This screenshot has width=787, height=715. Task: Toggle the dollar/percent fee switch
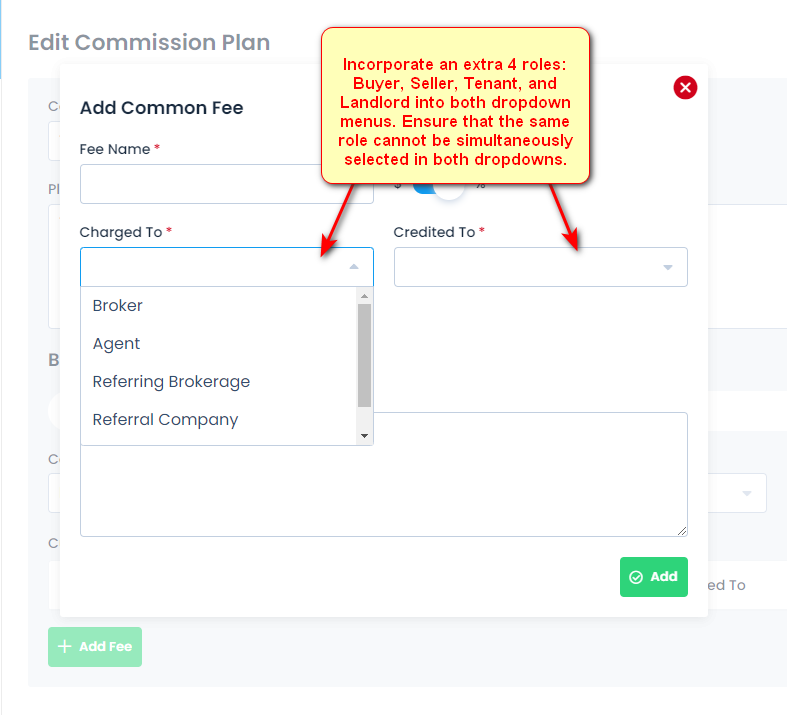[438, 188]
